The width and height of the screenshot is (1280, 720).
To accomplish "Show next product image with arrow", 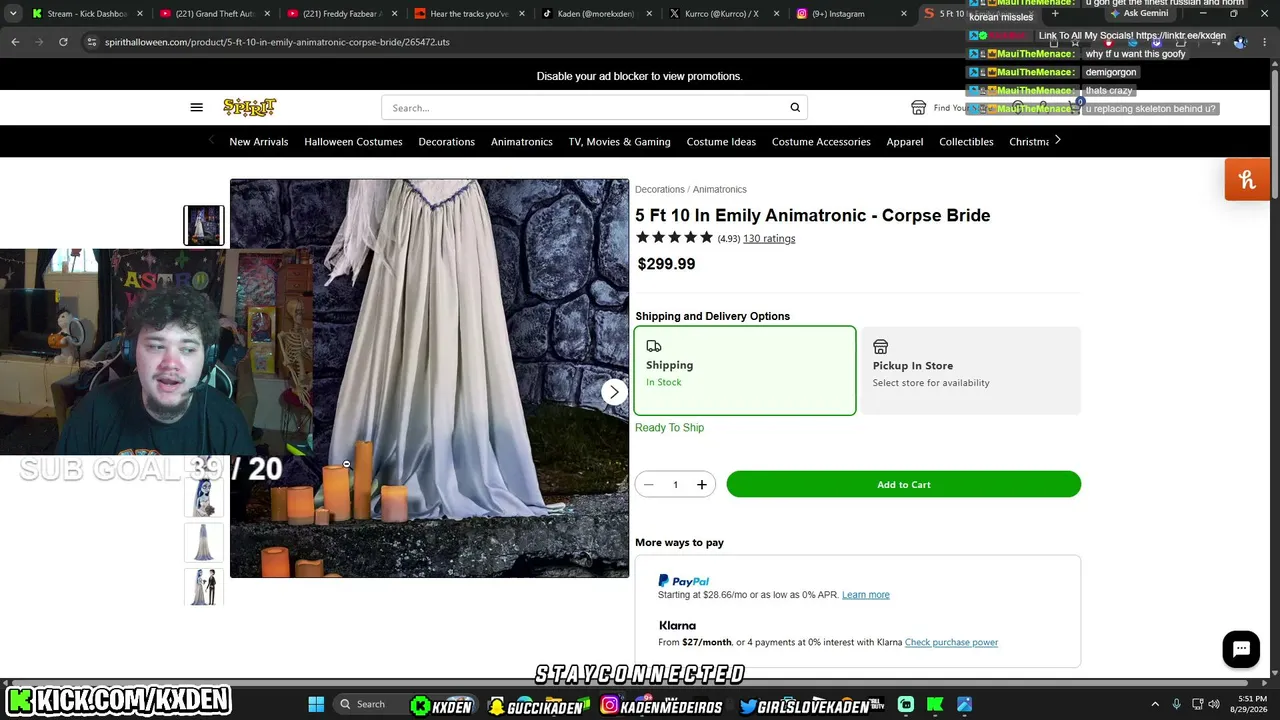I will (614, 392).
